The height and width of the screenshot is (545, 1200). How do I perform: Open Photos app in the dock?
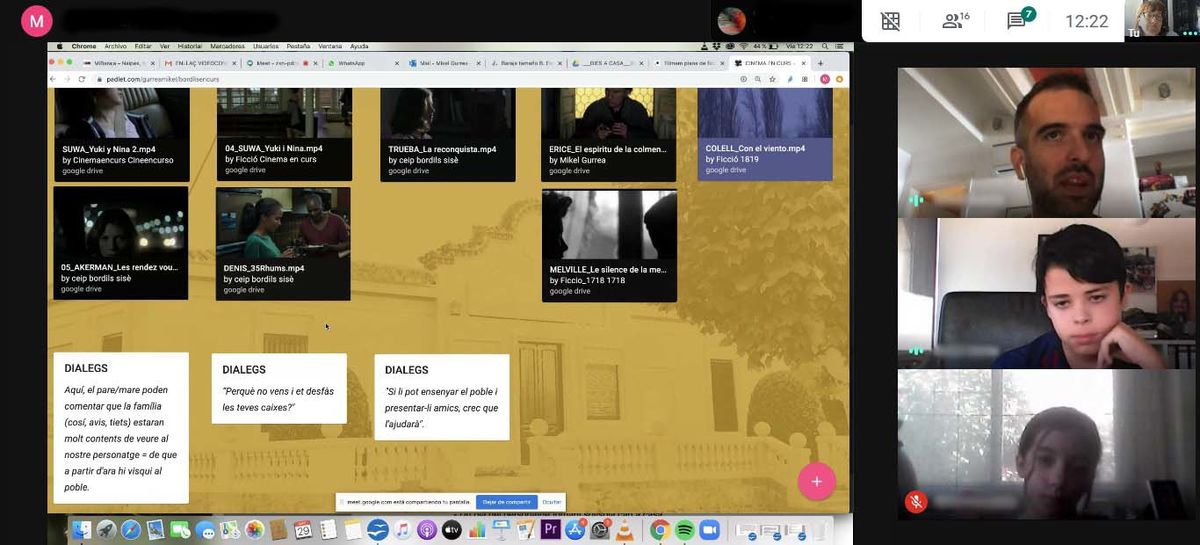coord(253,529)
